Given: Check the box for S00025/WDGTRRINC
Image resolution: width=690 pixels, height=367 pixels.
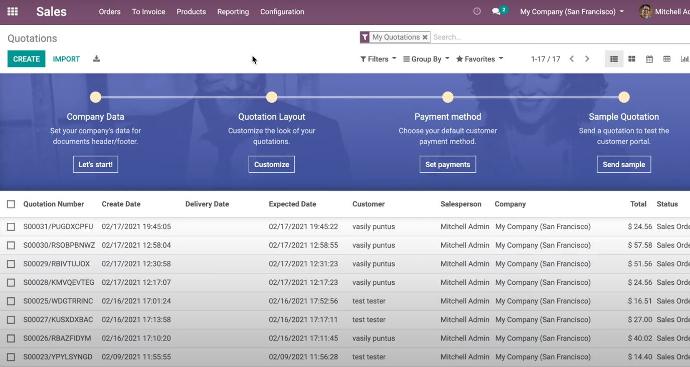Looking at the screenshot, I should click(11, 301).
